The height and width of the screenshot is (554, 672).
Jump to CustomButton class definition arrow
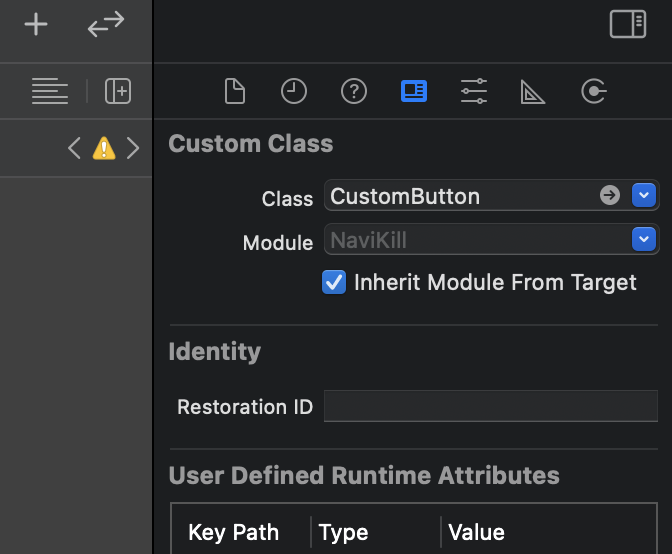click(x=610, y=196)
